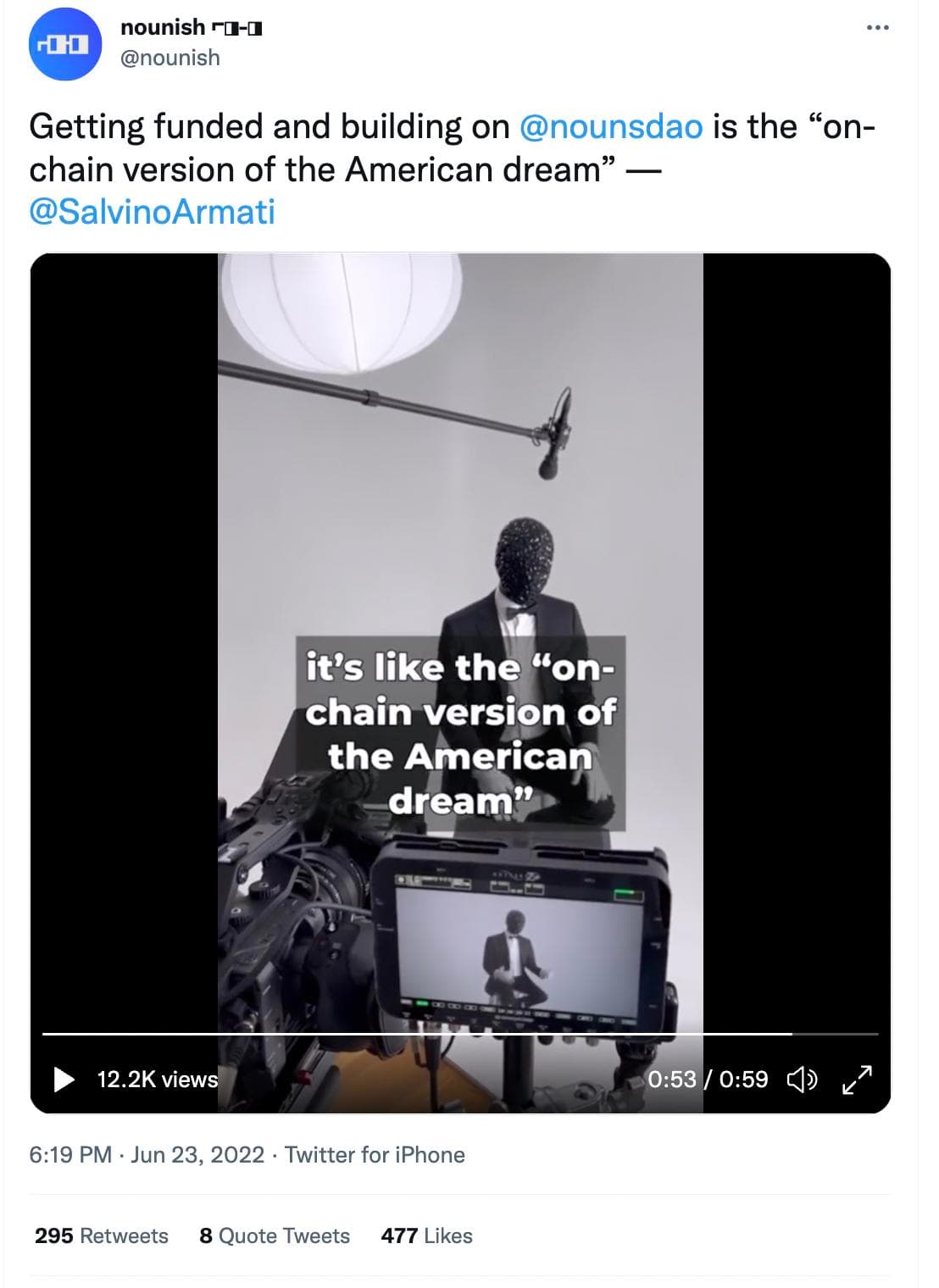939x1288 pixels.
Task: Visit the @SalvinoArmati profile mention
Action: pos(152,212)
